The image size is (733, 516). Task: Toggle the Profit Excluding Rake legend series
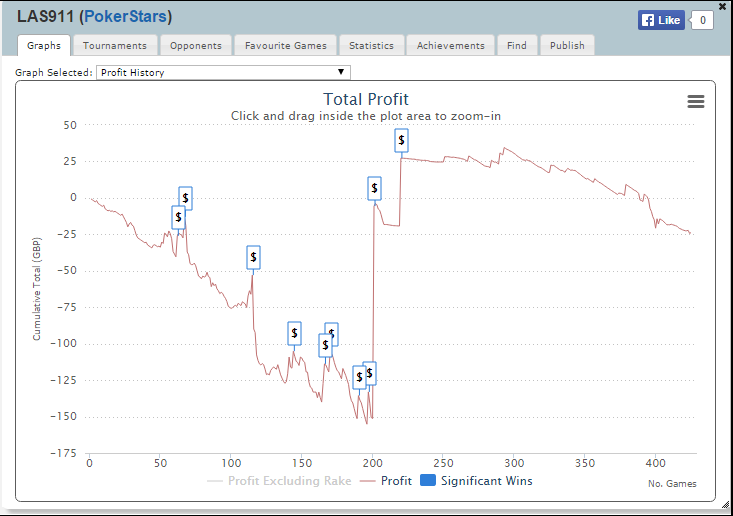(x=279, y=481)
